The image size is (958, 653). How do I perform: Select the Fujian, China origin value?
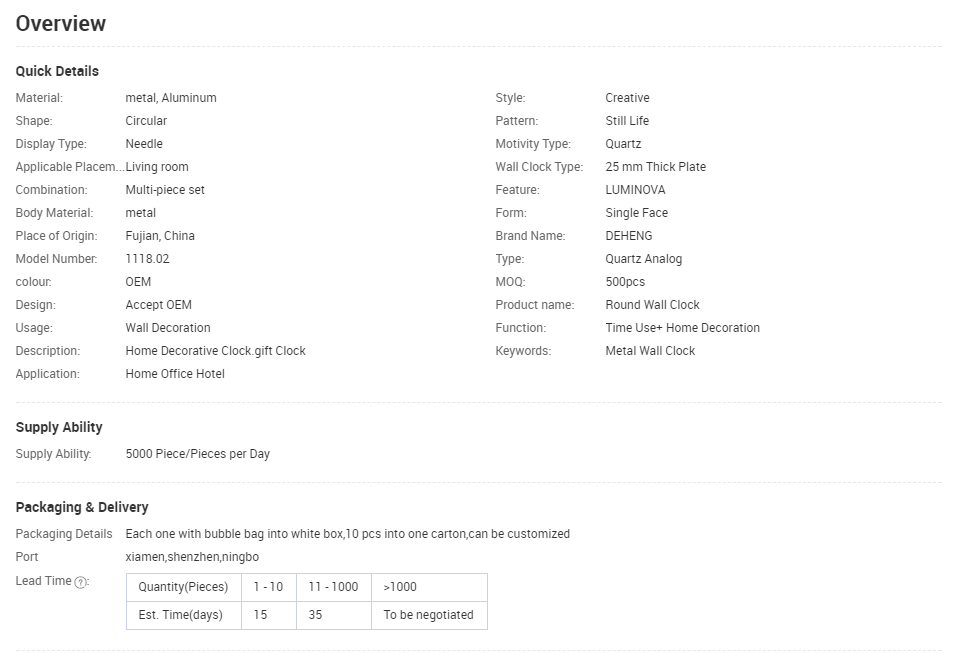(x=160, y=236)
